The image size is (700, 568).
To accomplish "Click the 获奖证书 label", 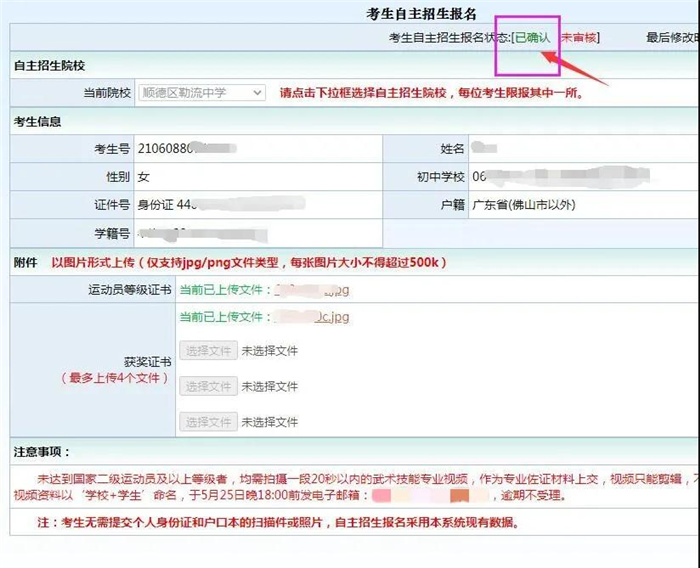I will point(147,362).
